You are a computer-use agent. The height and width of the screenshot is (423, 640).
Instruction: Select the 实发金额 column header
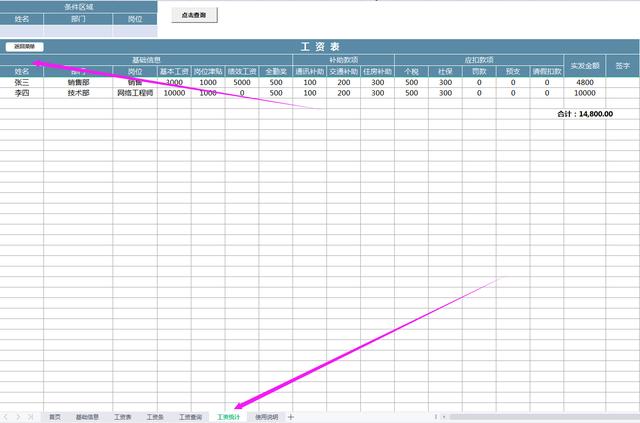pos(584,66)
